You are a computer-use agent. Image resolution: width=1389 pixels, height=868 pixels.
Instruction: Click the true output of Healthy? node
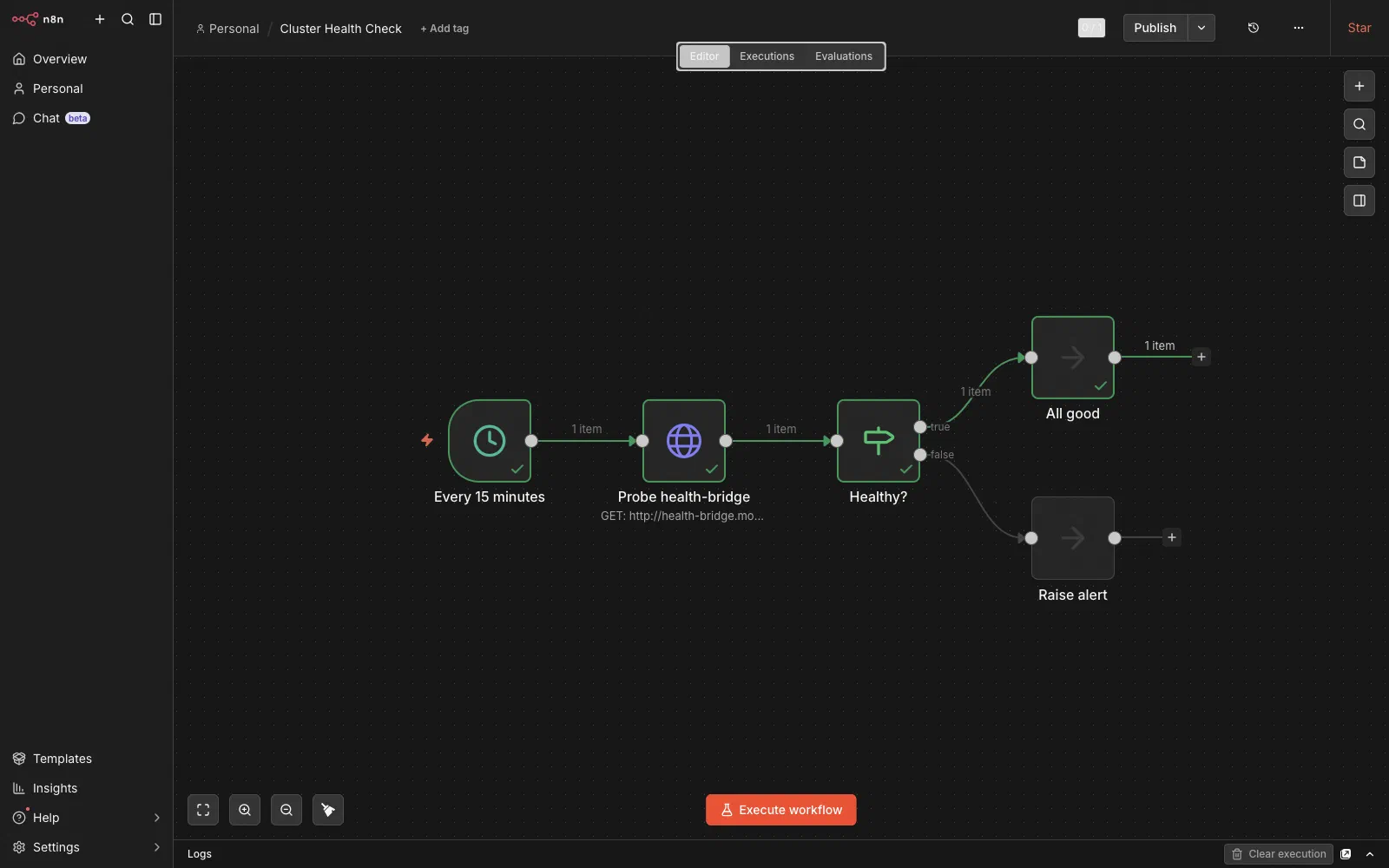tap(920, 427)
